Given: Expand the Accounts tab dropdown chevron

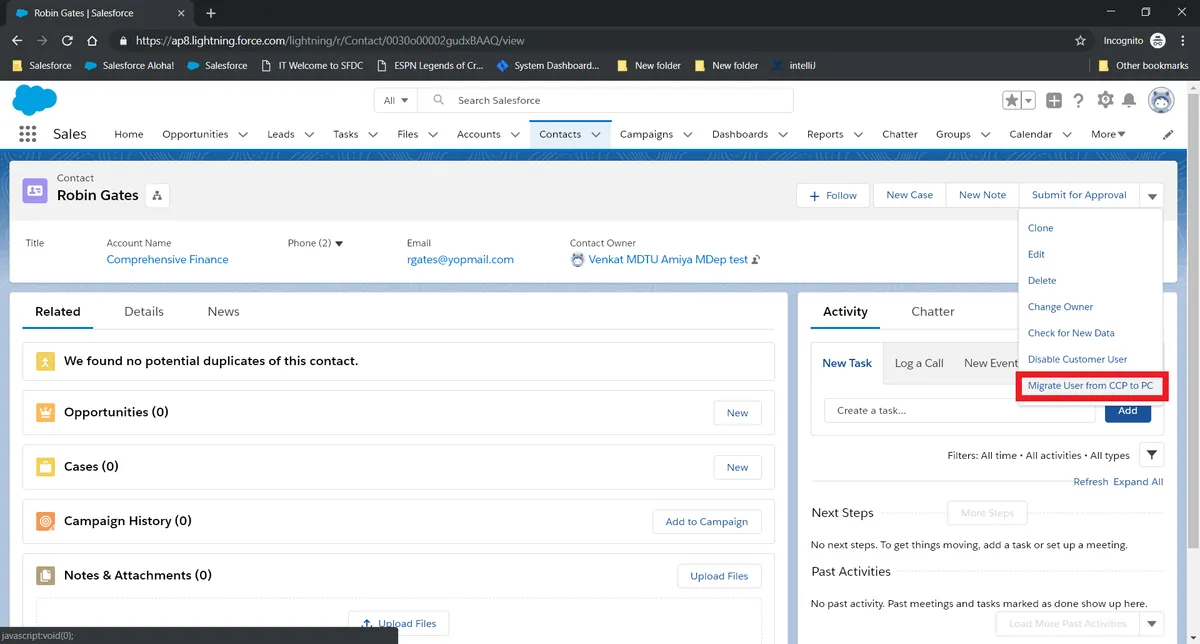Looking at the screenshot, I should coord(515,134).
